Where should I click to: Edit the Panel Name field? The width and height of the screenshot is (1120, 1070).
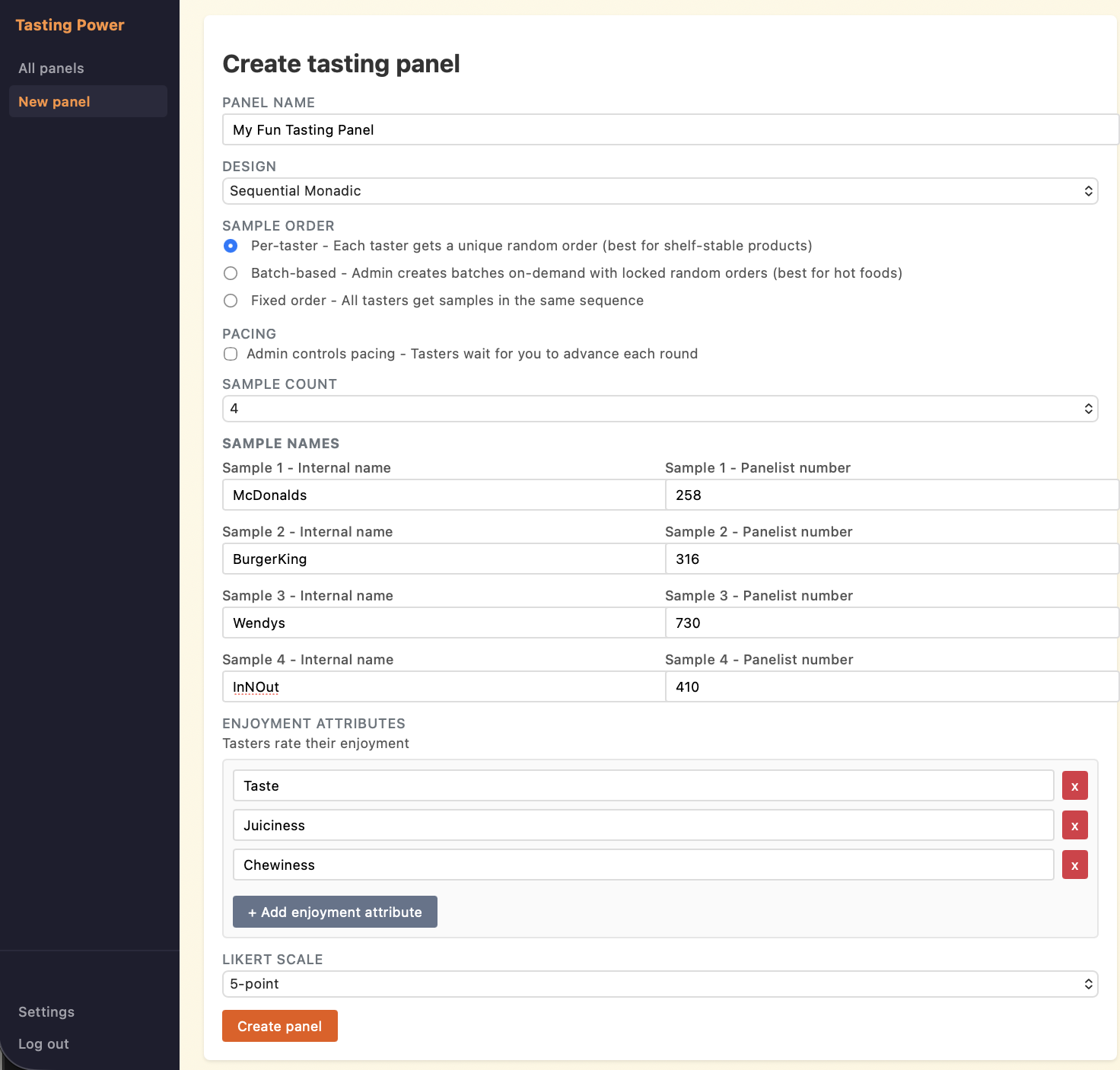point(660,129)
